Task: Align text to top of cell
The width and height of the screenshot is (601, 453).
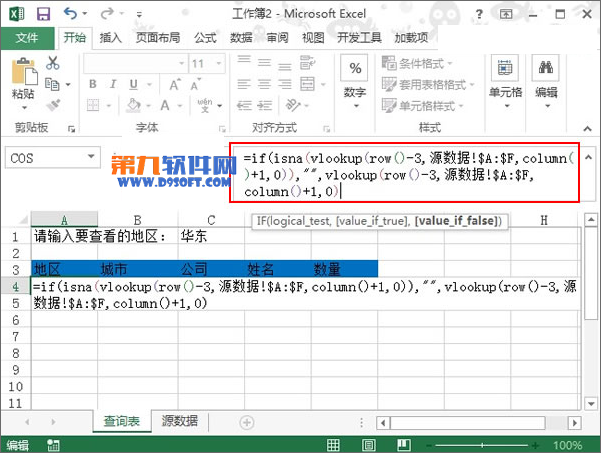Action: point(244,61)
